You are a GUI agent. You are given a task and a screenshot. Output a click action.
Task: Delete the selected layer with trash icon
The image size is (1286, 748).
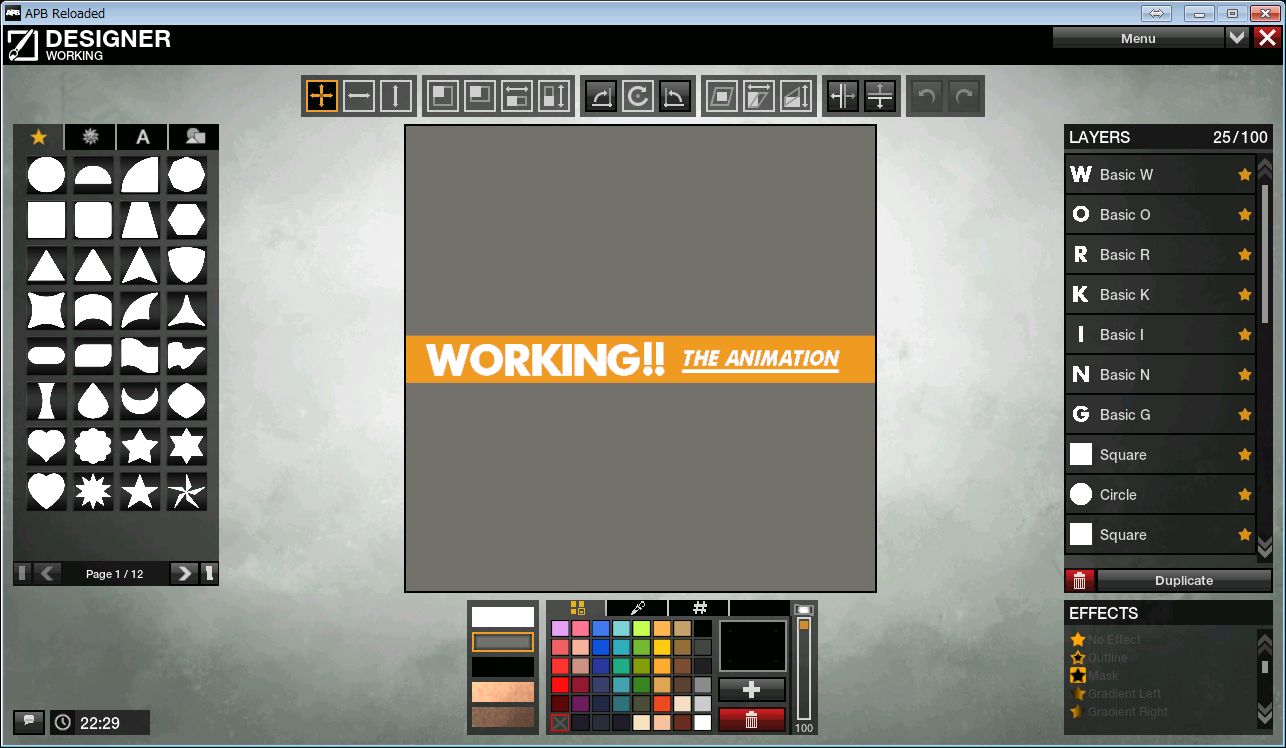[x=1079, y=580]
